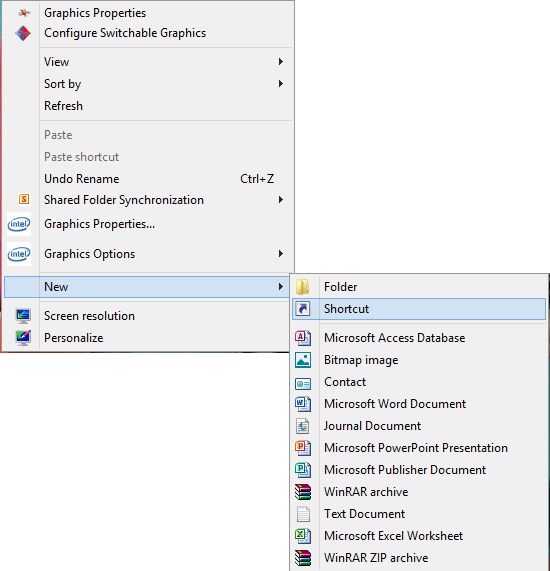This screenshot has height=571, width=550.
Task: Choose Undo Rename in the menu
Action: click(x=148, y=179)
